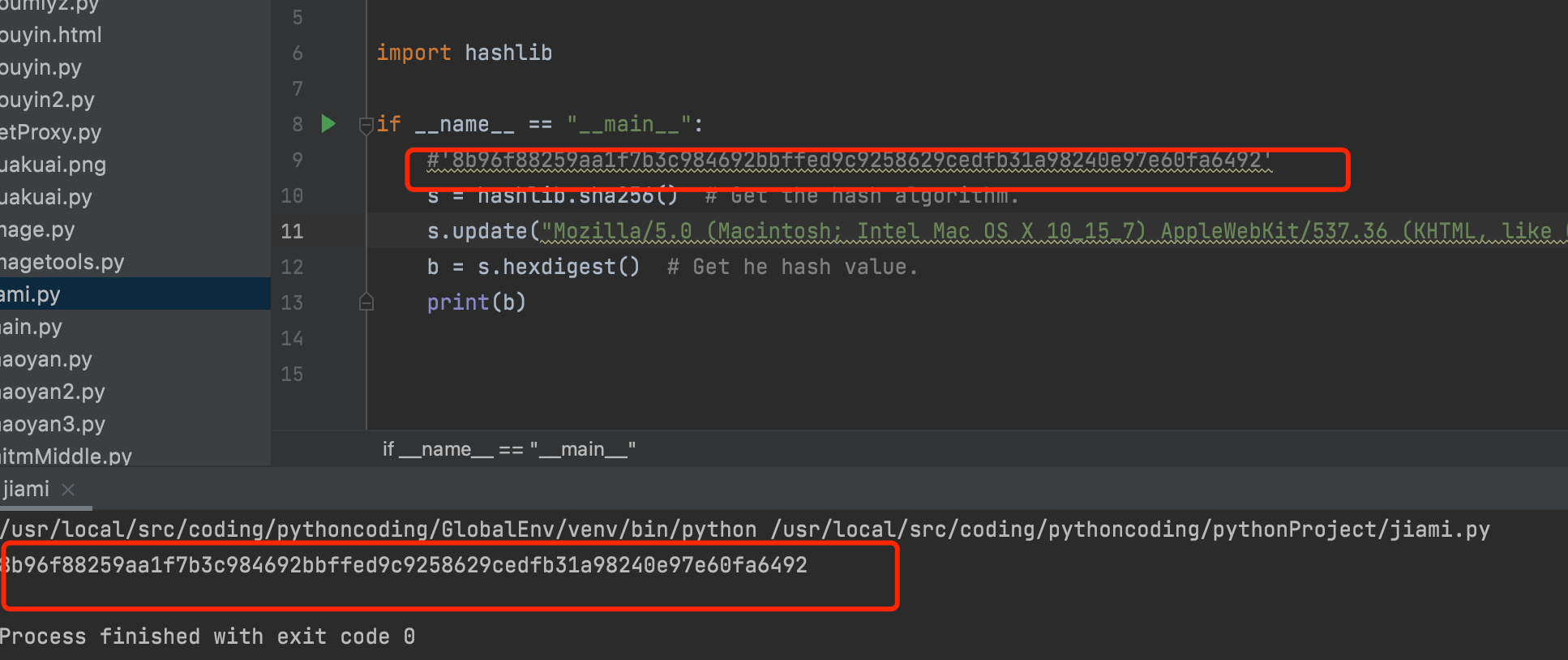
Task: Open ouyin.py in the project tree
Action: (x=41, y=67)
